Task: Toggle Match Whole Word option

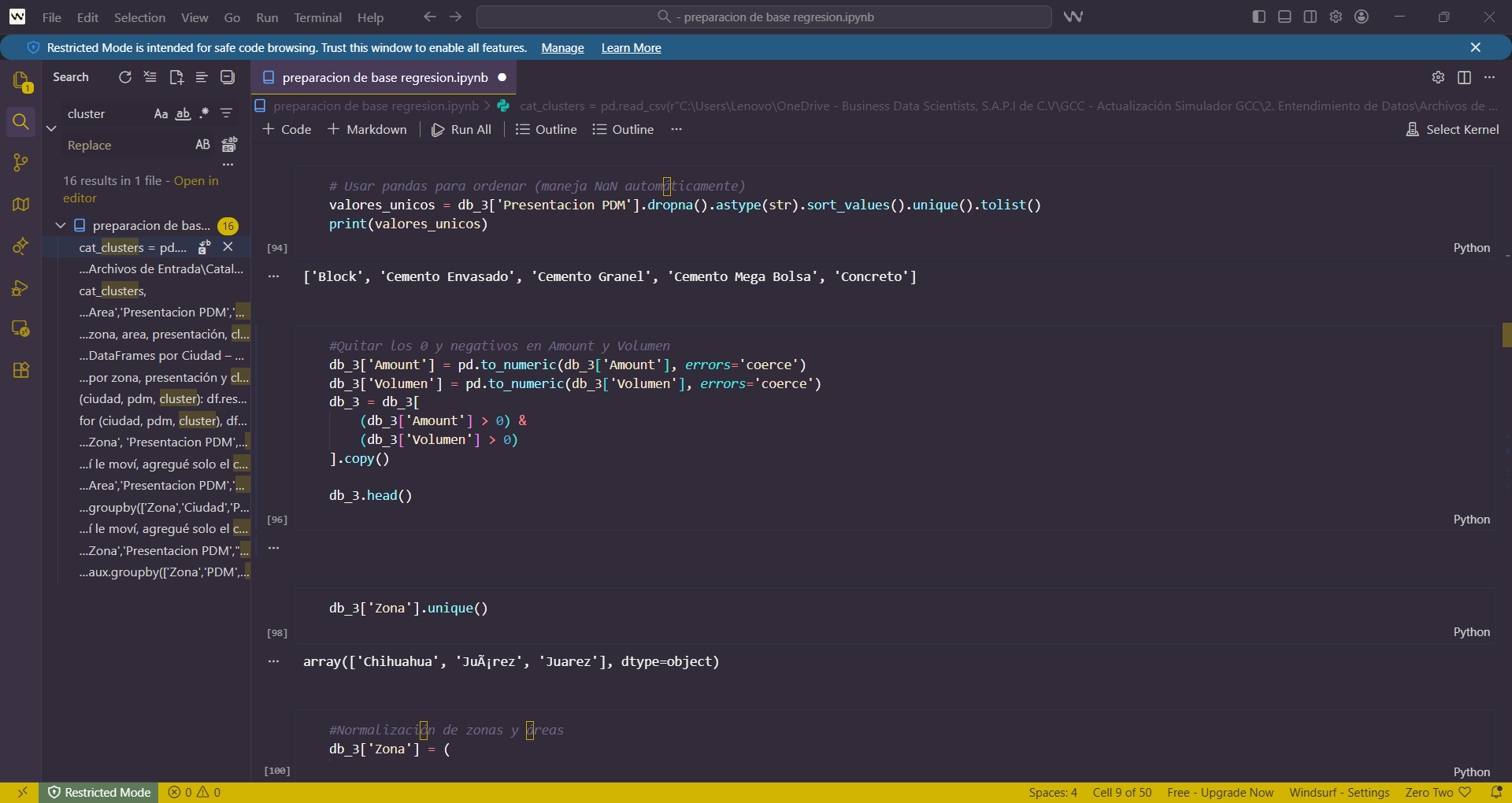Action: coord(182,114)
